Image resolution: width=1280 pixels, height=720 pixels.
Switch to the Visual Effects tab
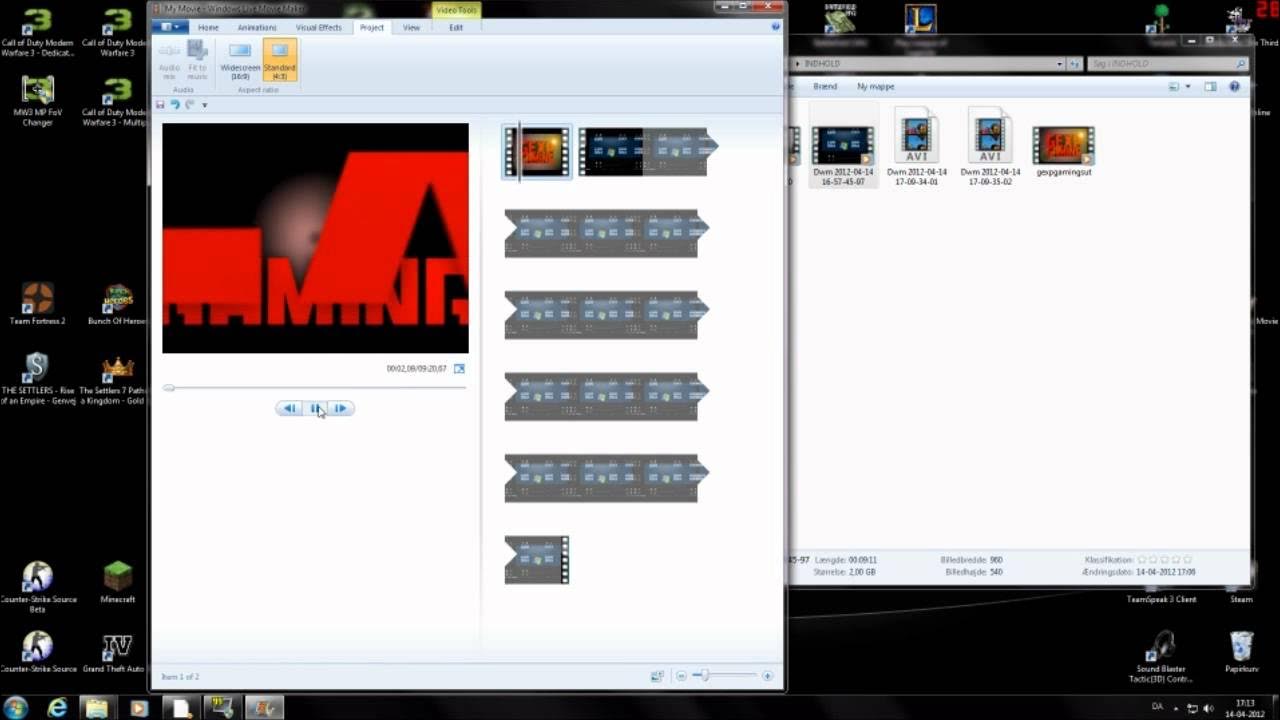(318, 27)
